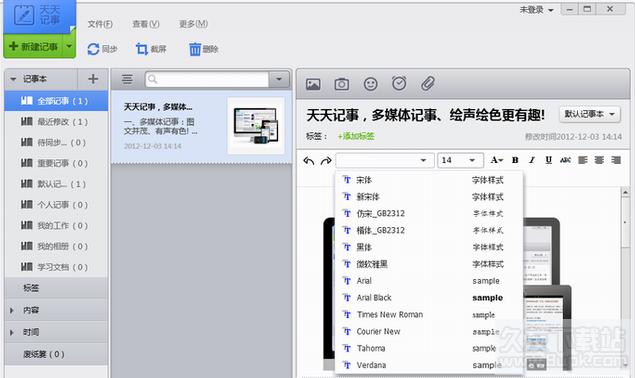This screenshot has width=635, height=378.
Task: Choose 黑体 font from list
Action: pyautogui.click(x=429, y=247)
